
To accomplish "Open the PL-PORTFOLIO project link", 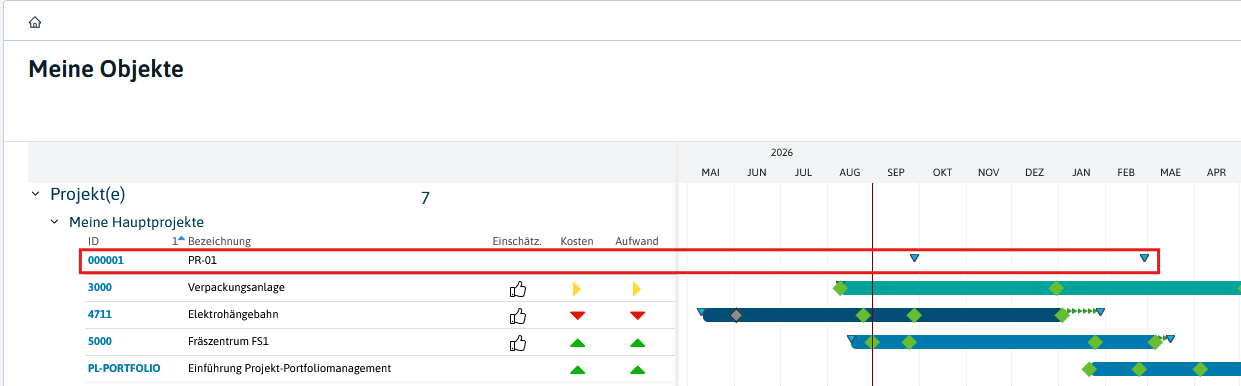I will point(124,368).
